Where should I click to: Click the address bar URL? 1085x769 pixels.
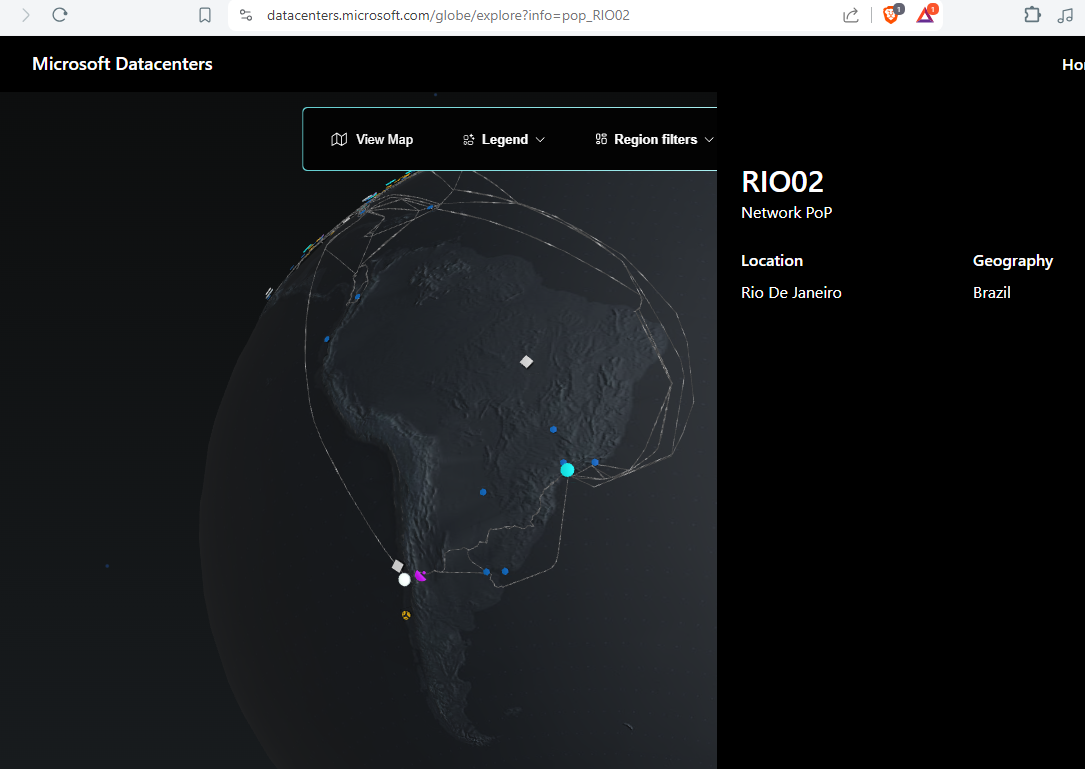[448, 15]
